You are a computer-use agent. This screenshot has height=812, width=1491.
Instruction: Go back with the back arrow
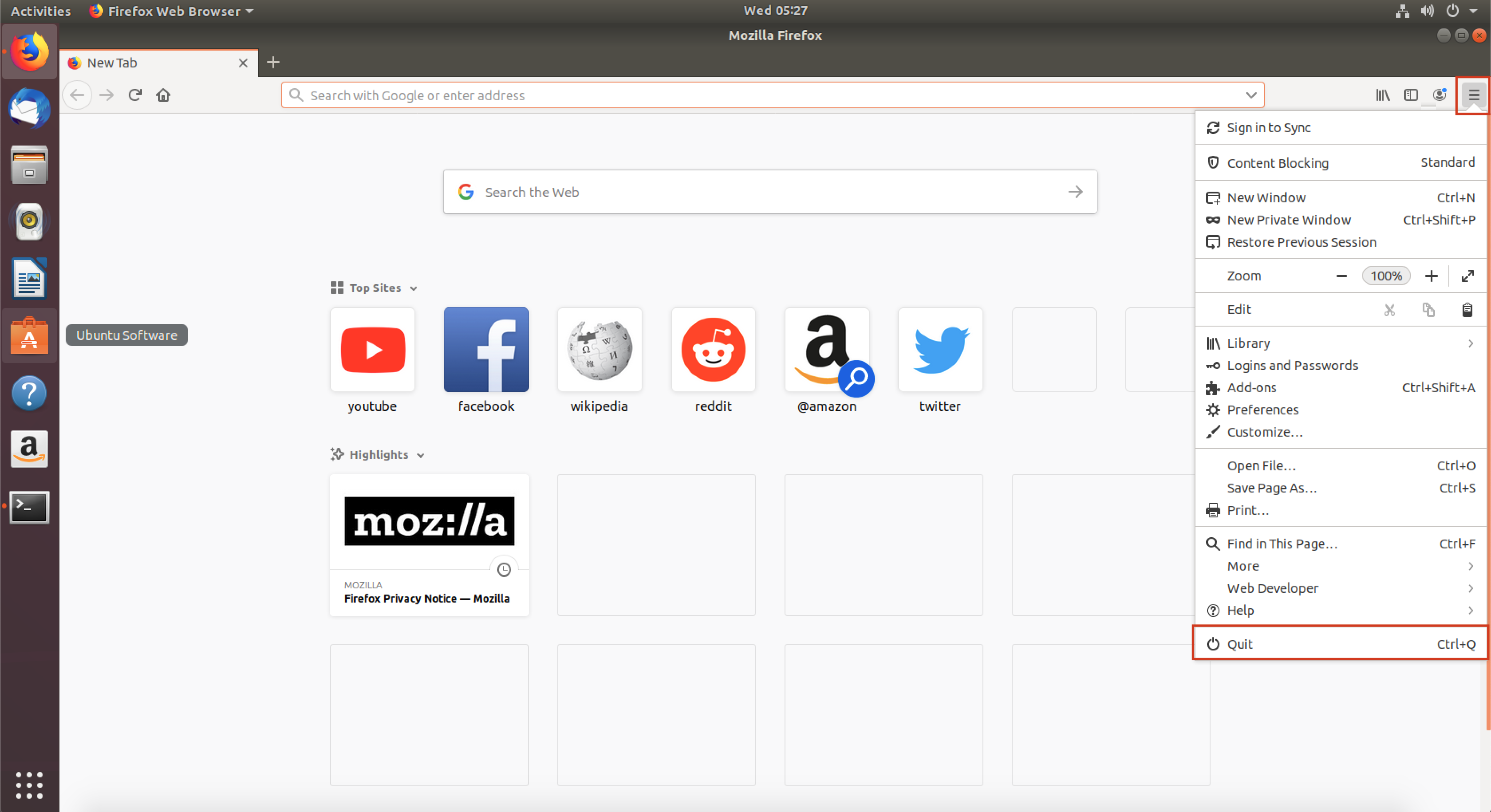[x=77, y=95]
